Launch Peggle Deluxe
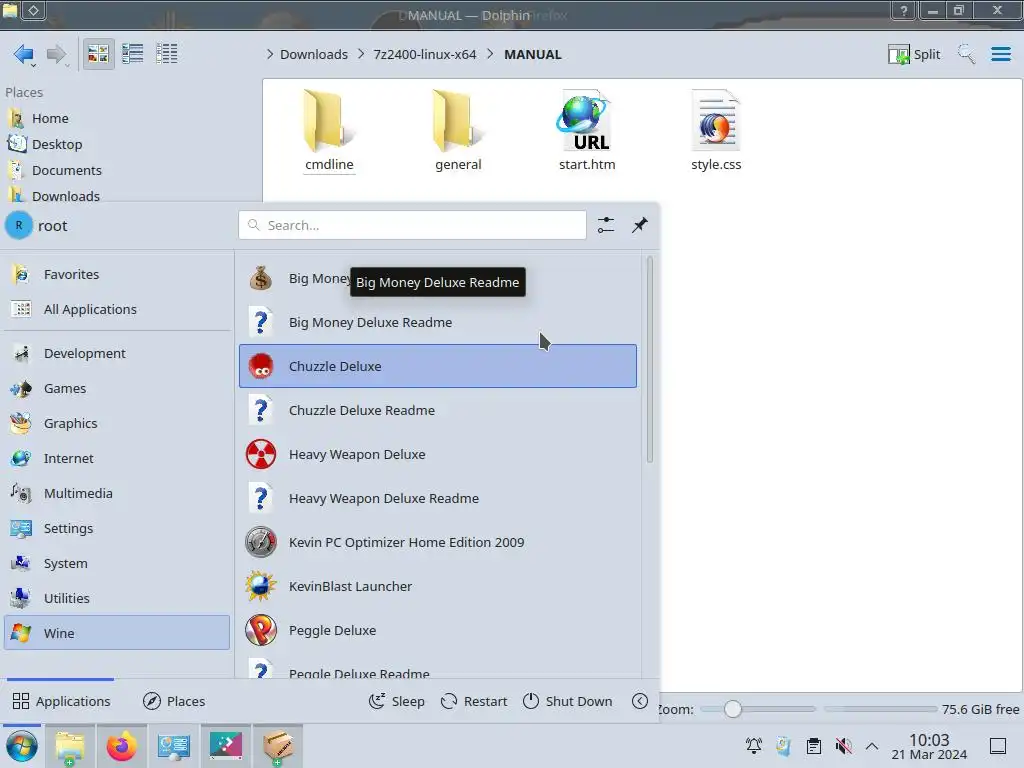 pyautogui.click(x=438, y=630)
